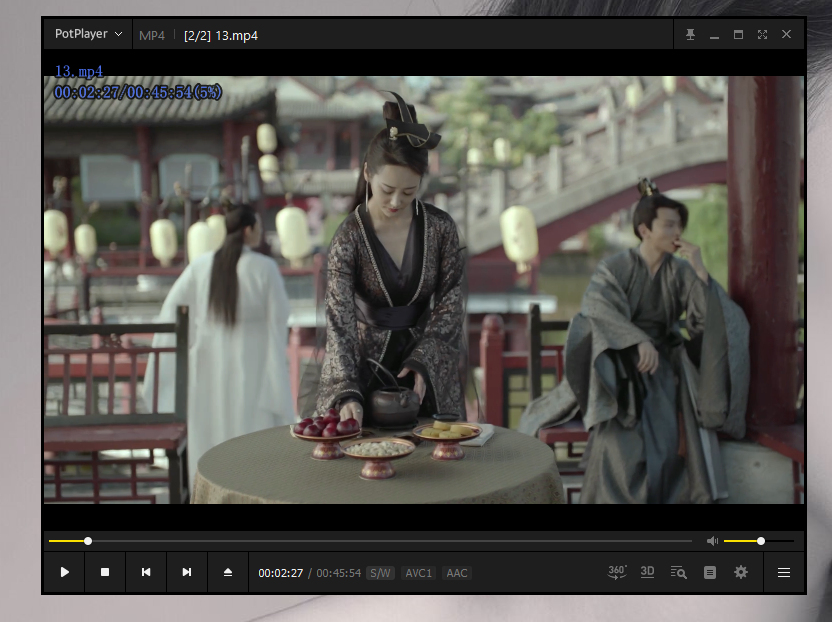Click the MP4 format label
This screenshot has height=622, width=832.
152,36
